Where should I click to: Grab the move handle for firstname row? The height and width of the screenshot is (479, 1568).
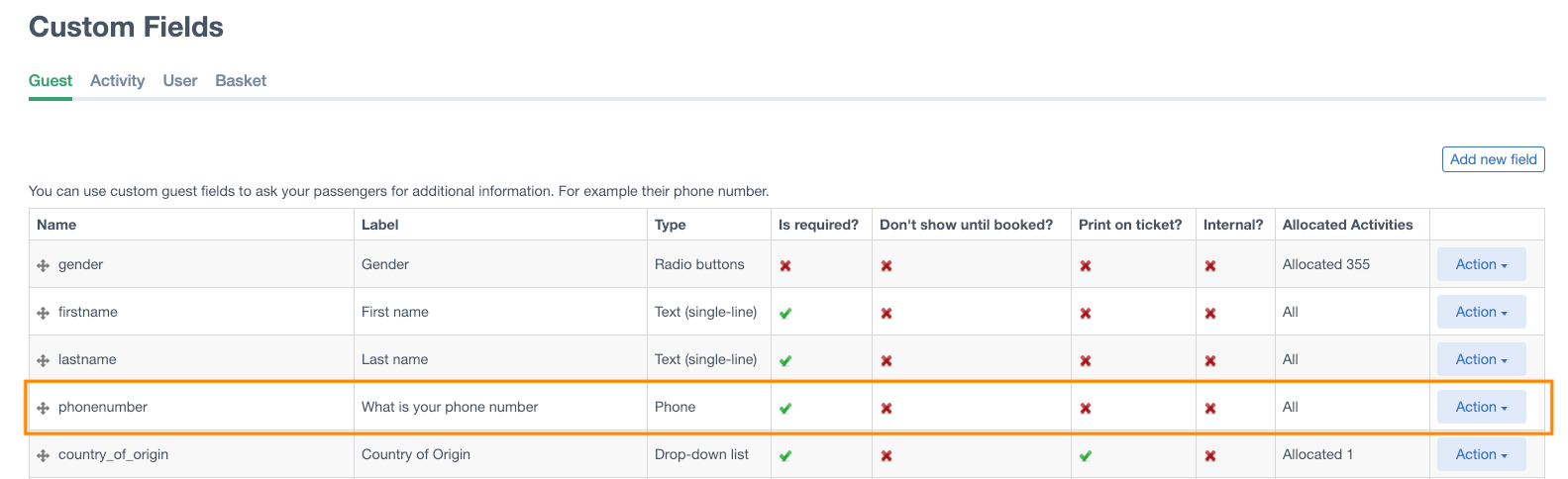(44, 313)
